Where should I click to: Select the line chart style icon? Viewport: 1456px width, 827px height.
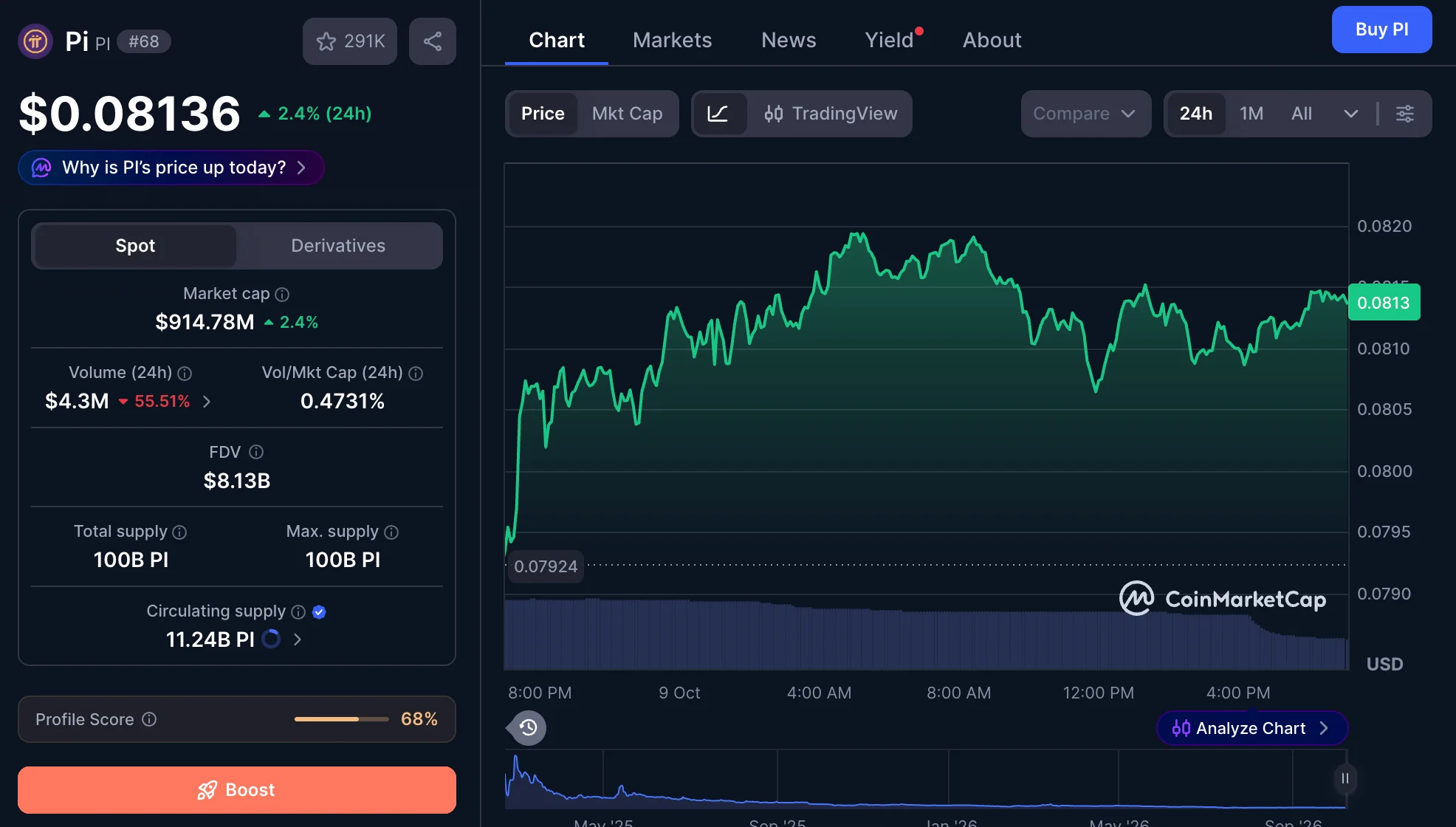pos(718,114)
